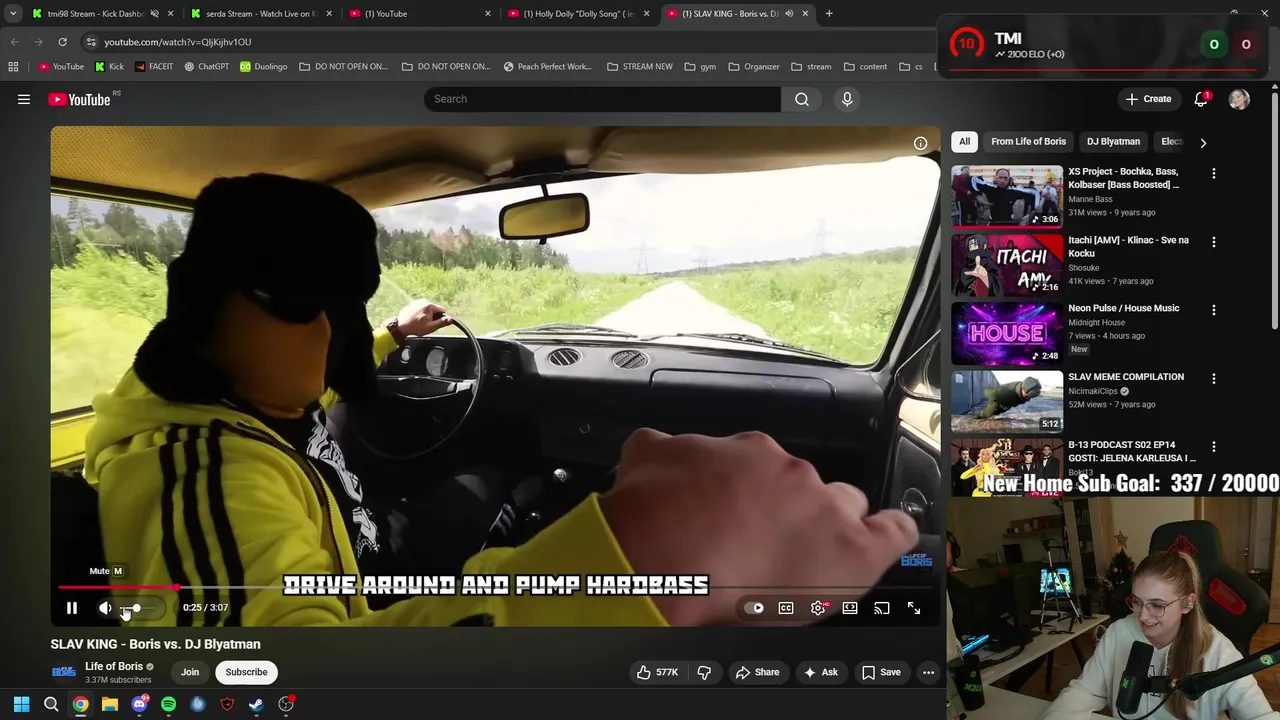Viewport: 1280px width, 720px height.
Task: Subscribe to Life of Boris
Action: click(x=246, y=672)
